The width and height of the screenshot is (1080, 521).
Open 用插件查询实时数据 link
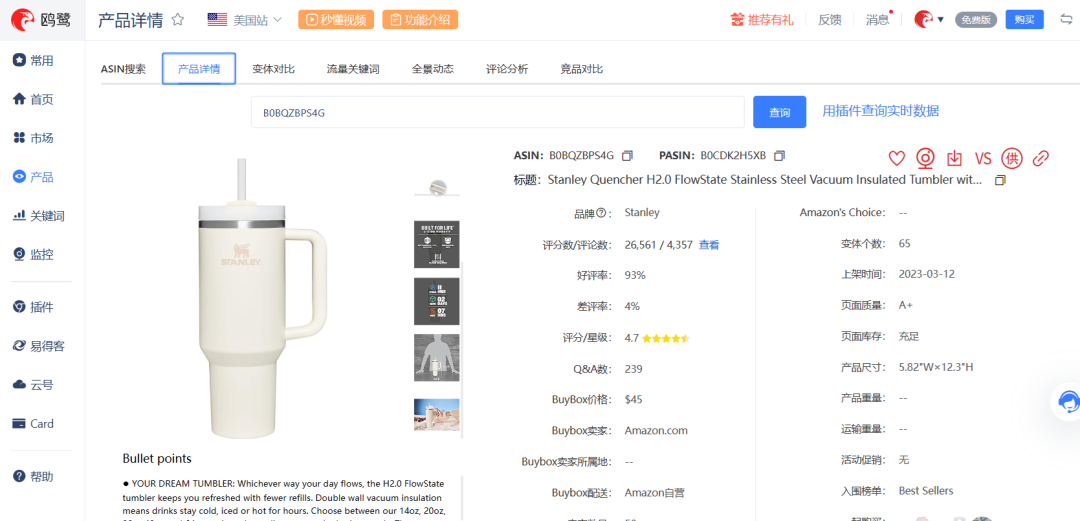point(880,111)
